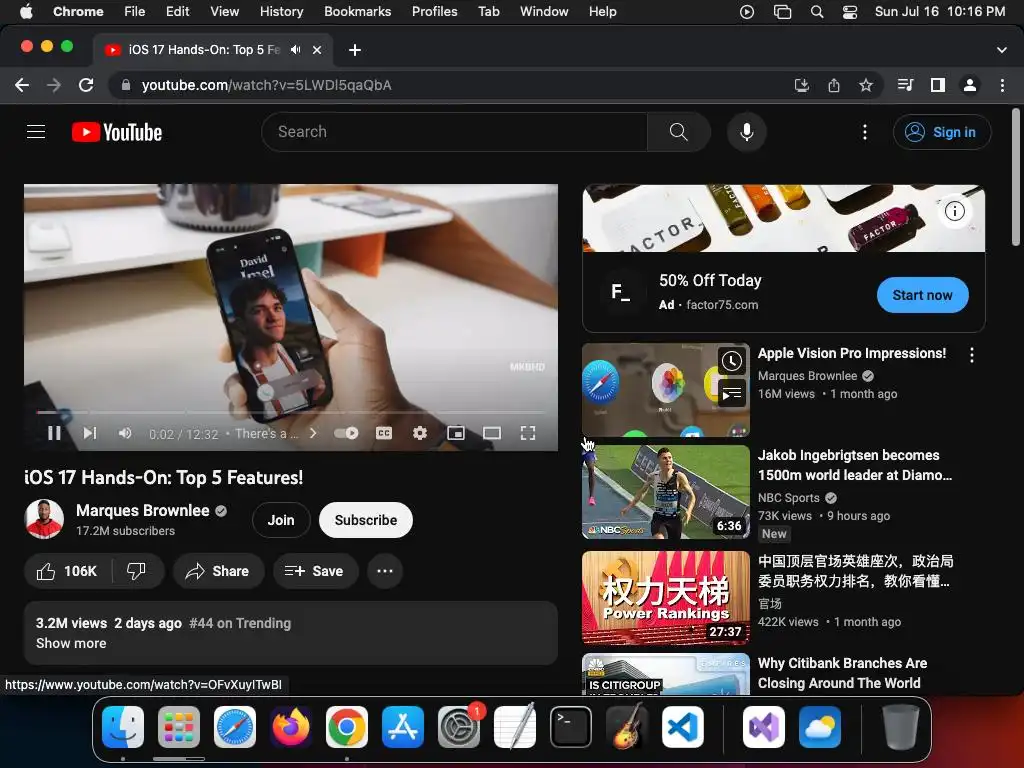Pause the video with the pause button
Image resolution: width=1024 pixels, height=768 pixels.
click(54, 433)
